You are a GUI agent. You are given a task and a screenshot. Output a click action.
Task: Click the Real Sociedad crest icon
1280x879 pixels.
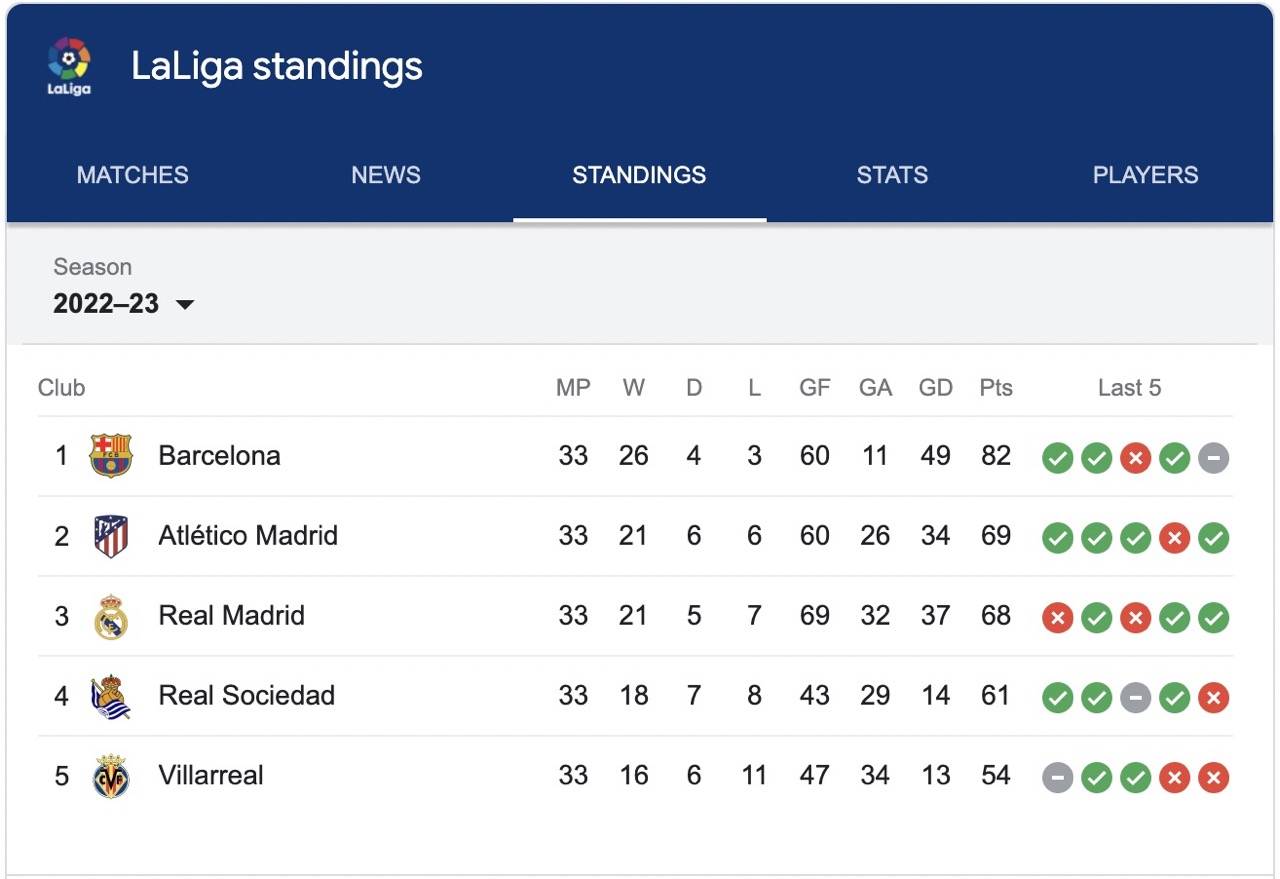111,696
